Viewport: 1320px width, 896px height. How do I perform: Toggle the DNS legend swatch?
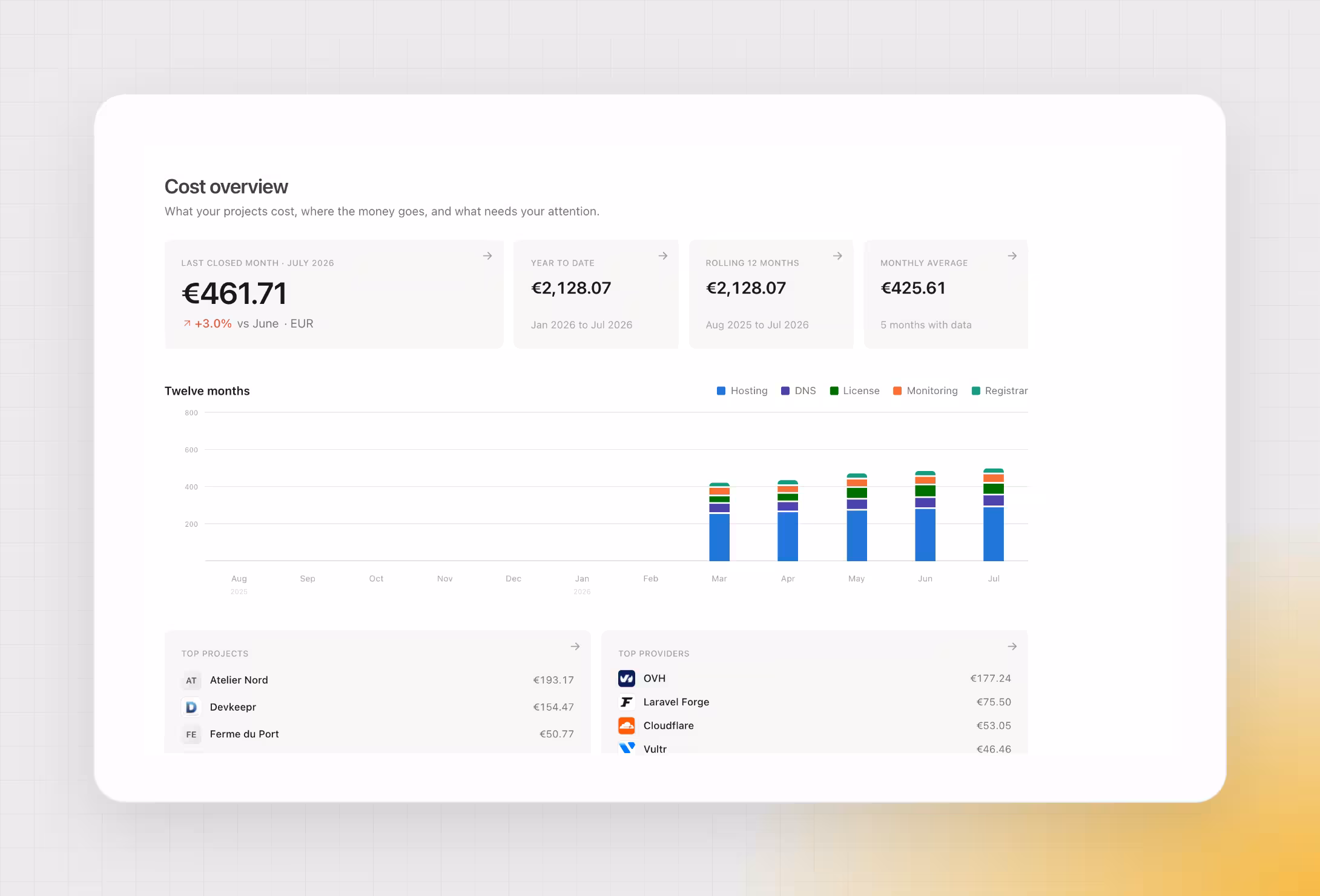point(785,391)
